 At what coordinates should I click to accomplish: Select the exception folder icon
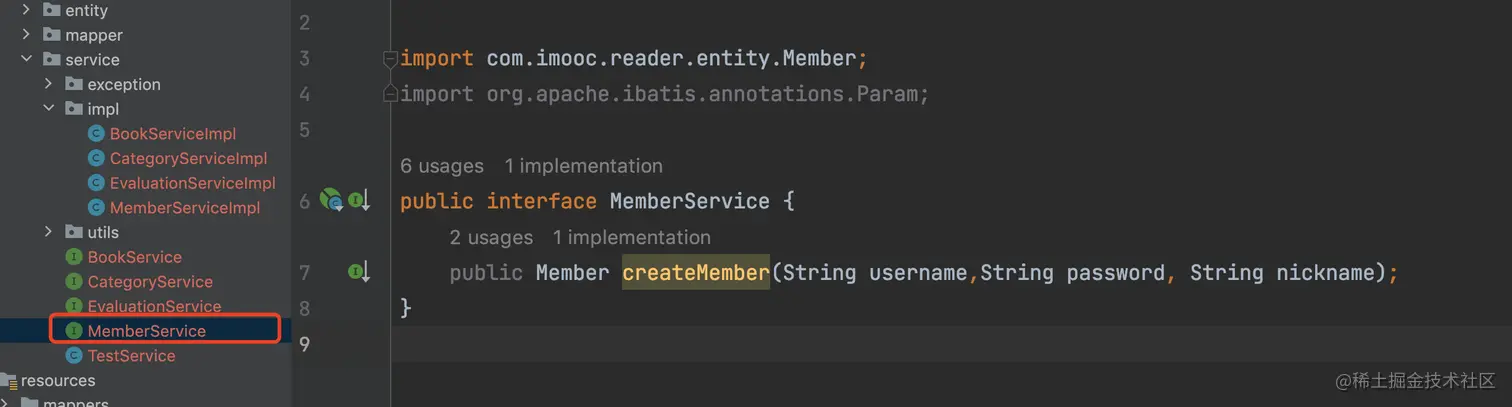point(74,84)
